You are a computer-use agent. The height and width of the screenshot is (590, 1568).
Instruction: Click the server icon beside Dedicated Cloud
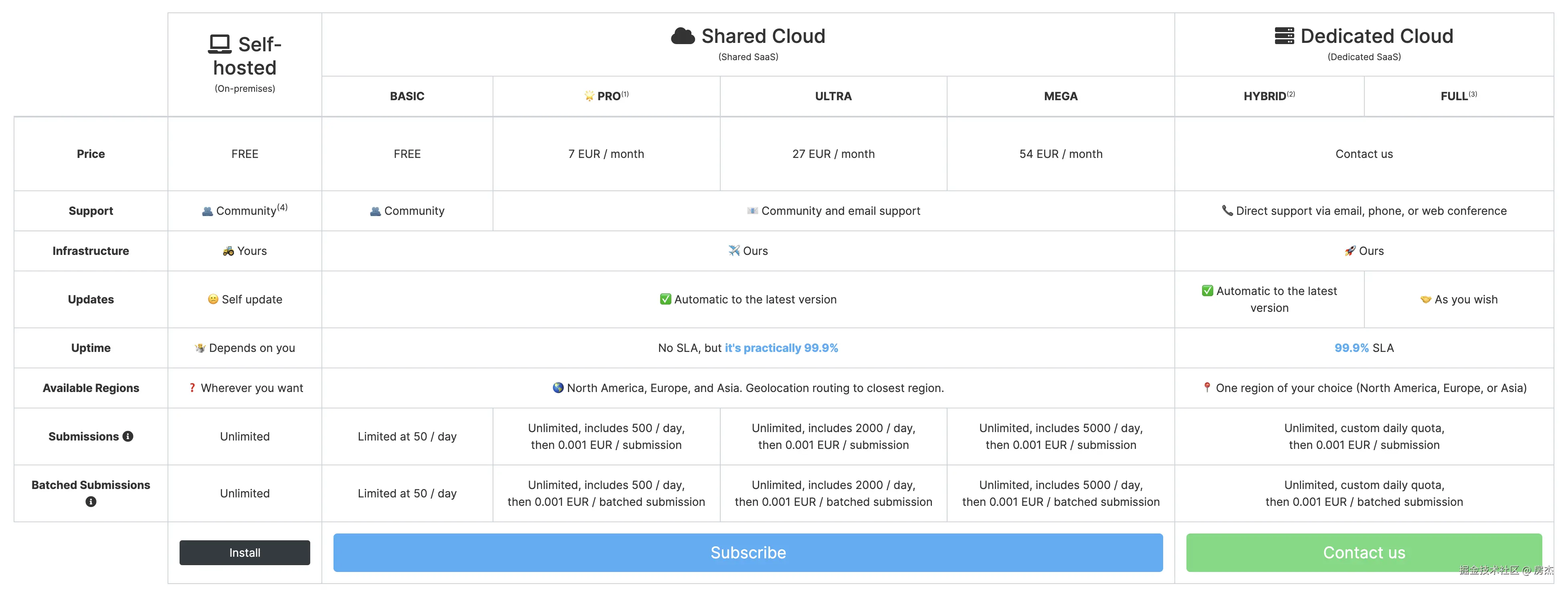coord(1284,36)
